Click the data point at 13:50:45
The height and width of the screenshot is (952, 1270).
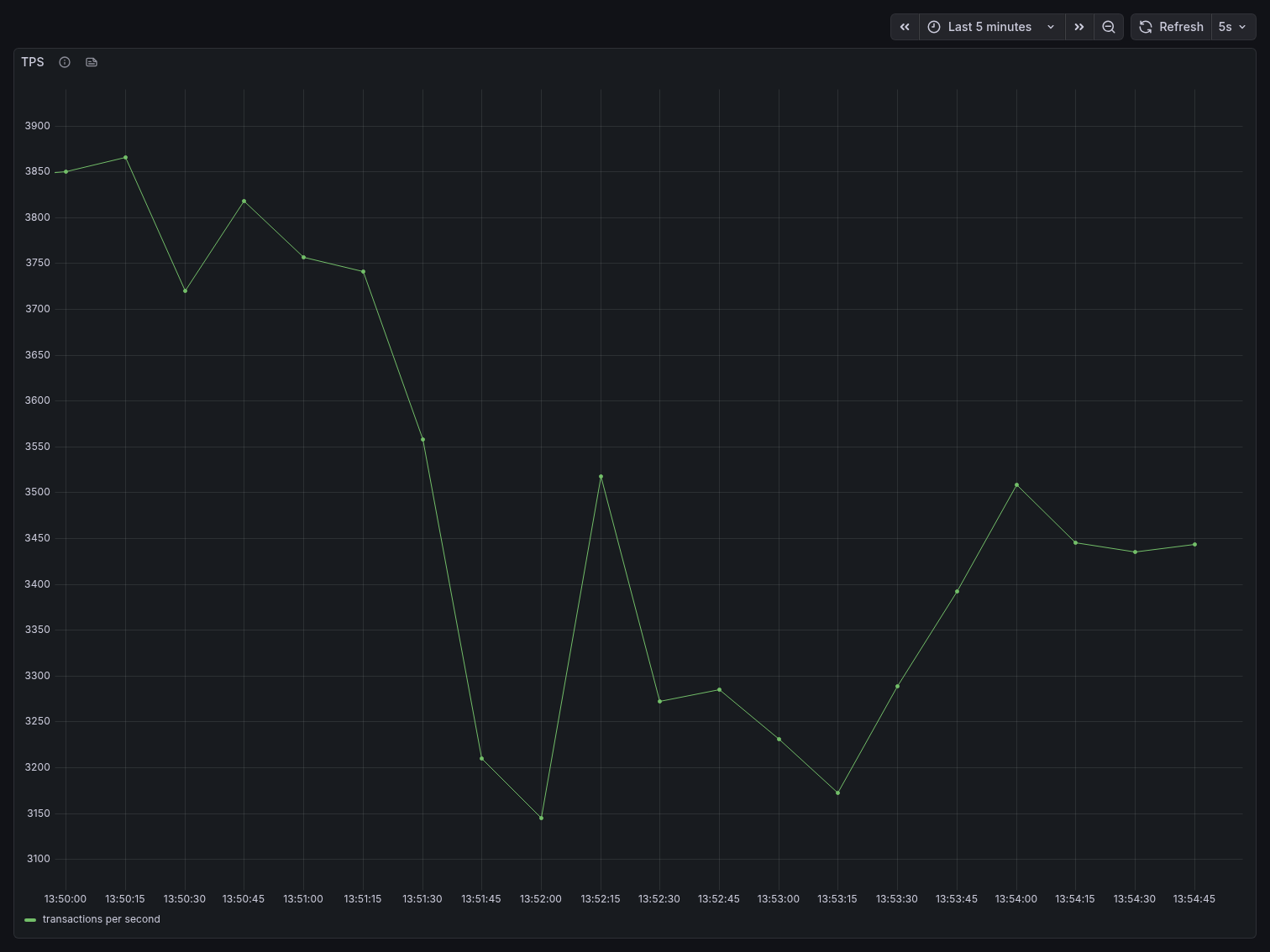point(244,201)
